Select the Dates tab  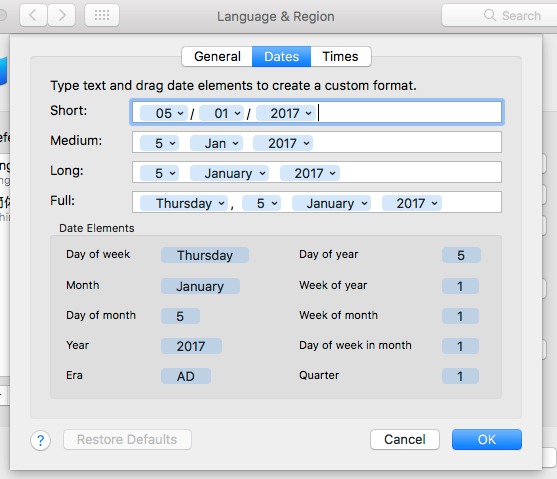click(281, 56)
